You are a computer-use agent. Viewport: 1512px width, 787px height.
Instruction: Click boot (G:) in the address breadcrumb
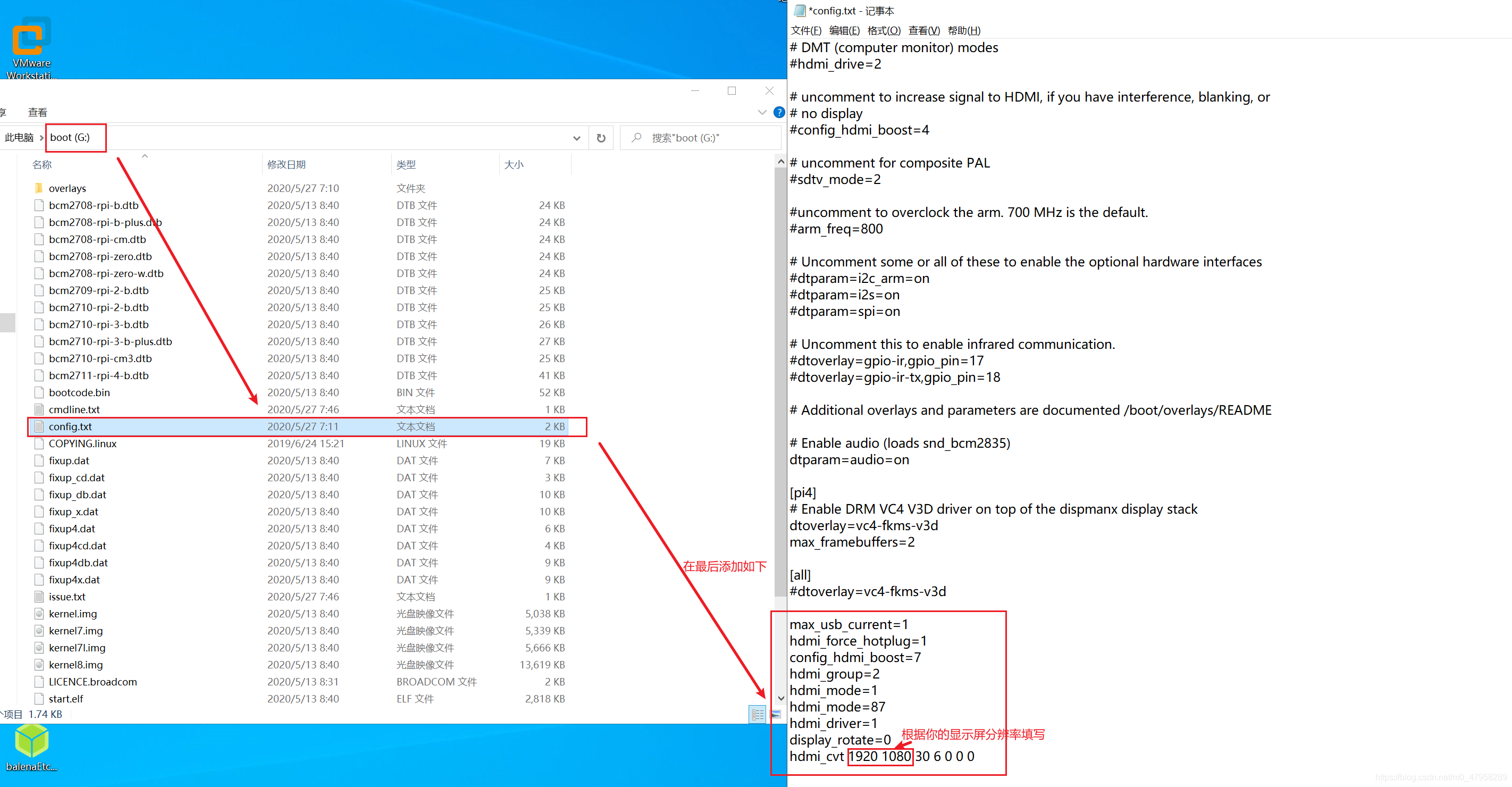tap(70, 137)
